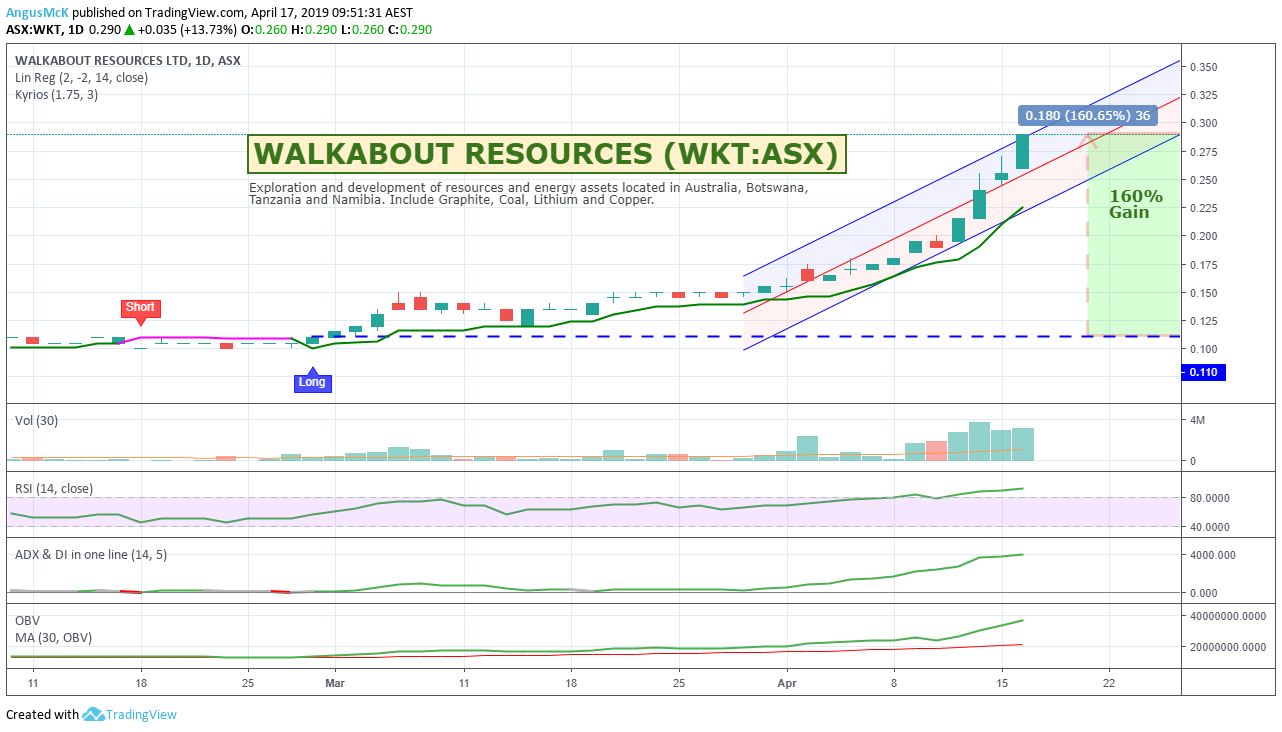Click the MA (30, OBV) label

pyautogui.click(x=53, y=637)
